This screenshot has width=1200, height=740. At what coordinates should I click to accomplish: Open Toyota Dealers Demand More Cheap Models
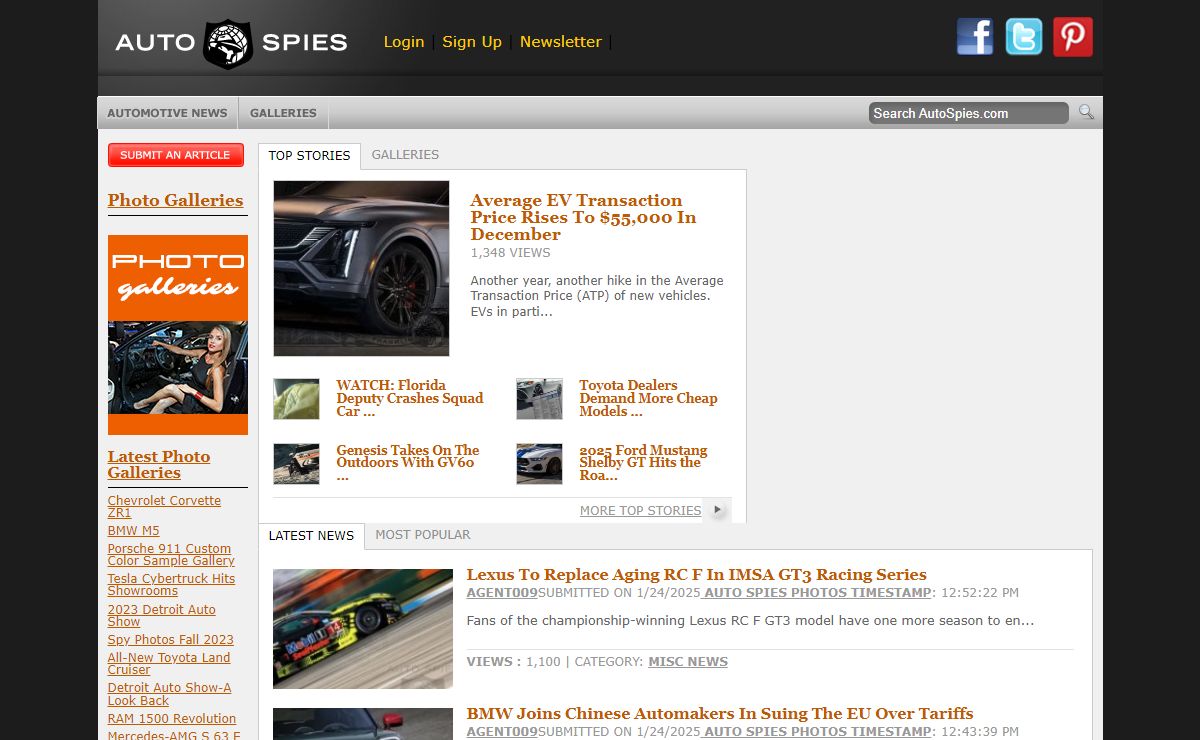pyautogui.click(x=648, y=398)
